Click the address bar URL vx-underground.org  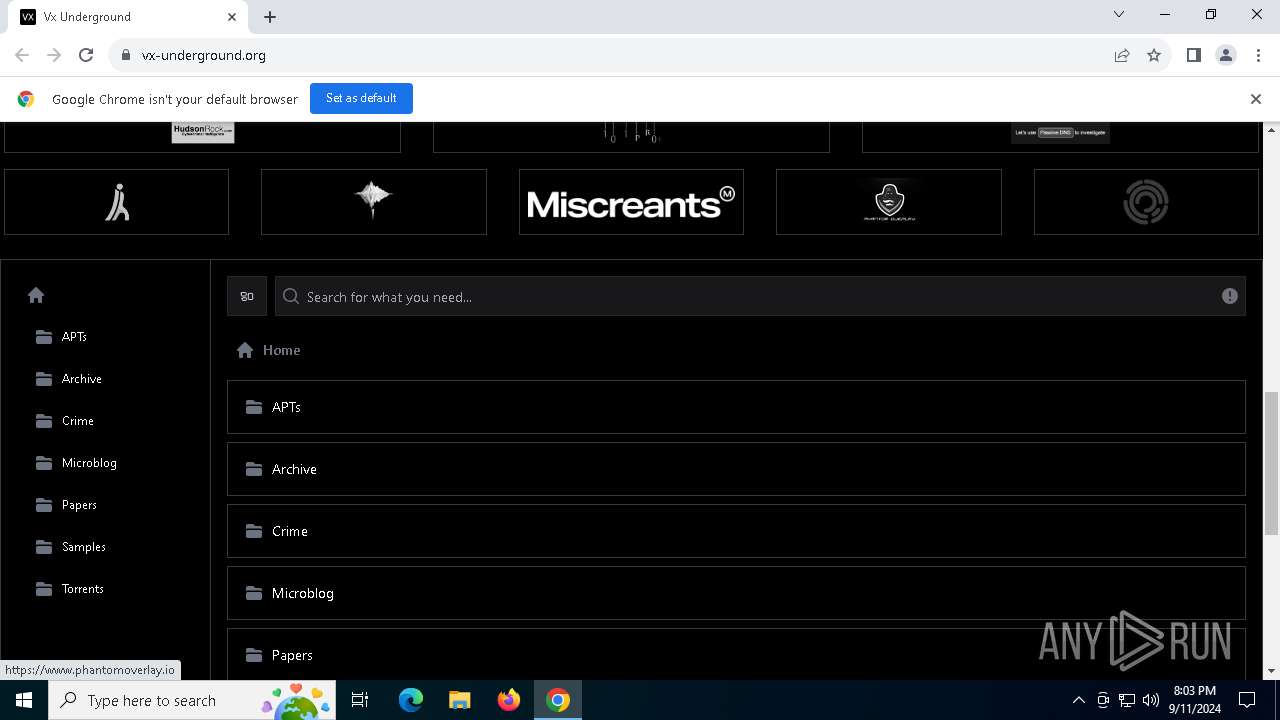tap(204, 55)
